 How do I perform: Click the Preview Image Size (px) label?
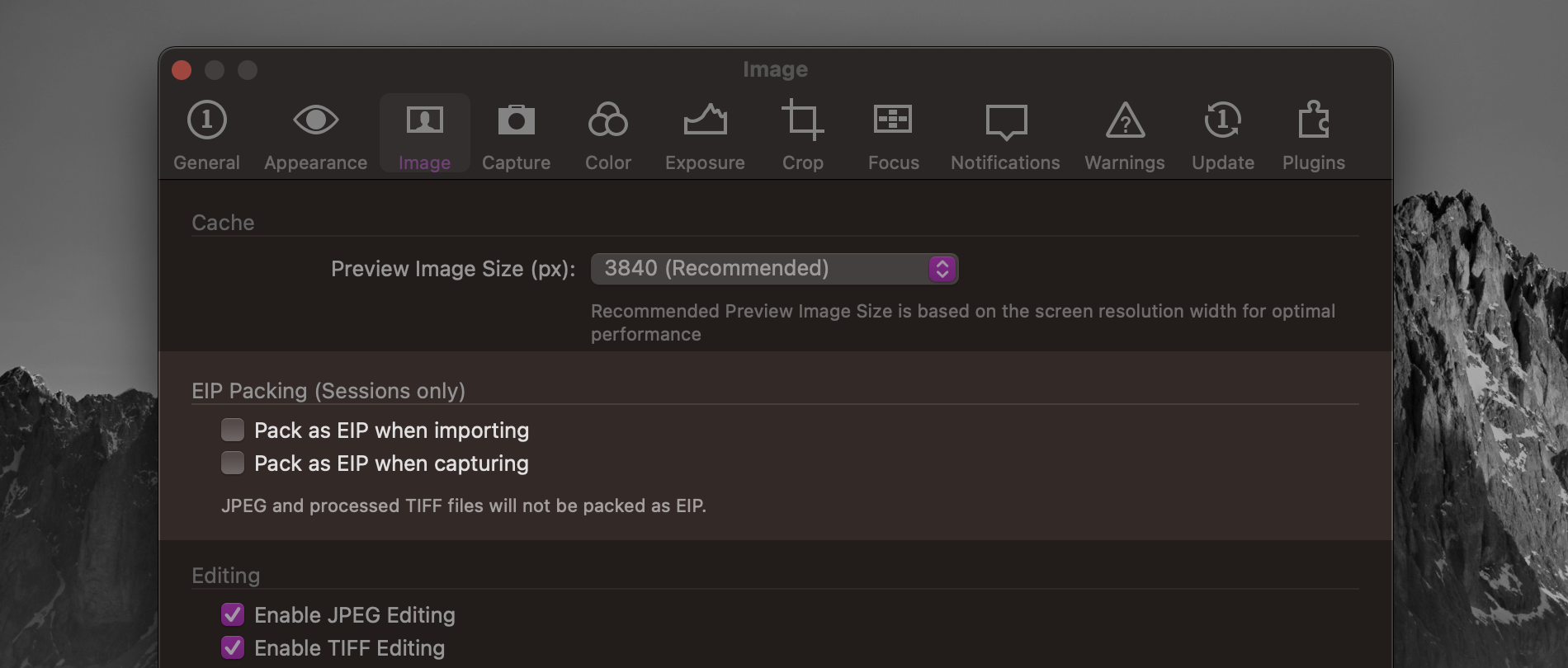click(x=453, y=269)
